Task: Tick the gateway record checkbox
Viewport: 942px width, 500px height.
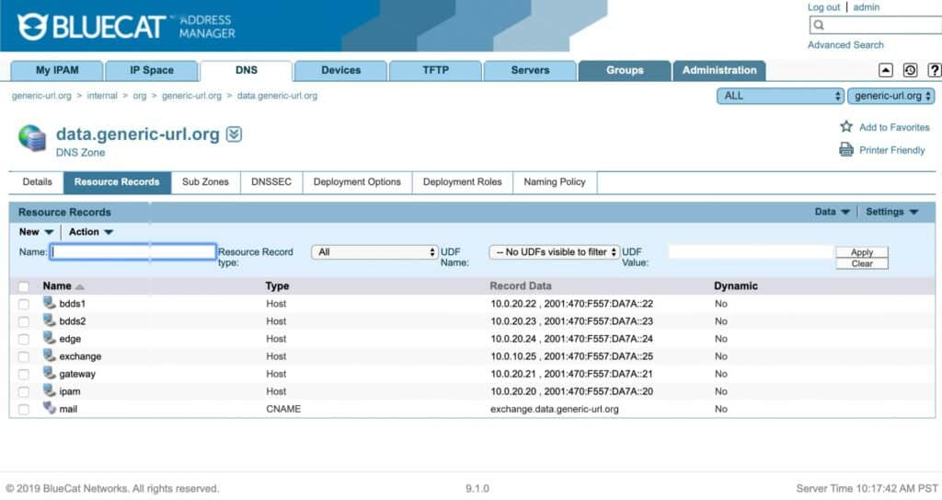Action: coord(24,374)
